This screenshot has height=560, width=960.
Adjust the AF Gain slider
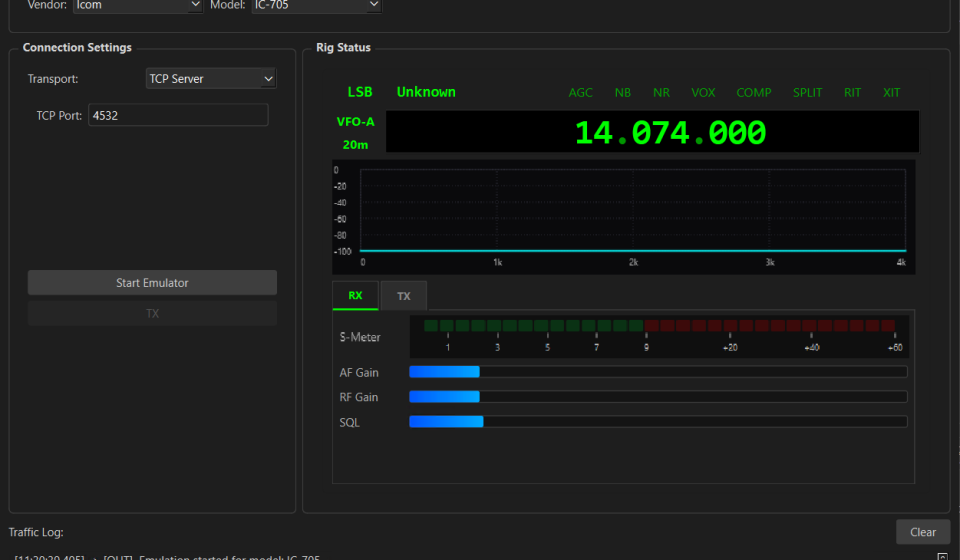658,371
